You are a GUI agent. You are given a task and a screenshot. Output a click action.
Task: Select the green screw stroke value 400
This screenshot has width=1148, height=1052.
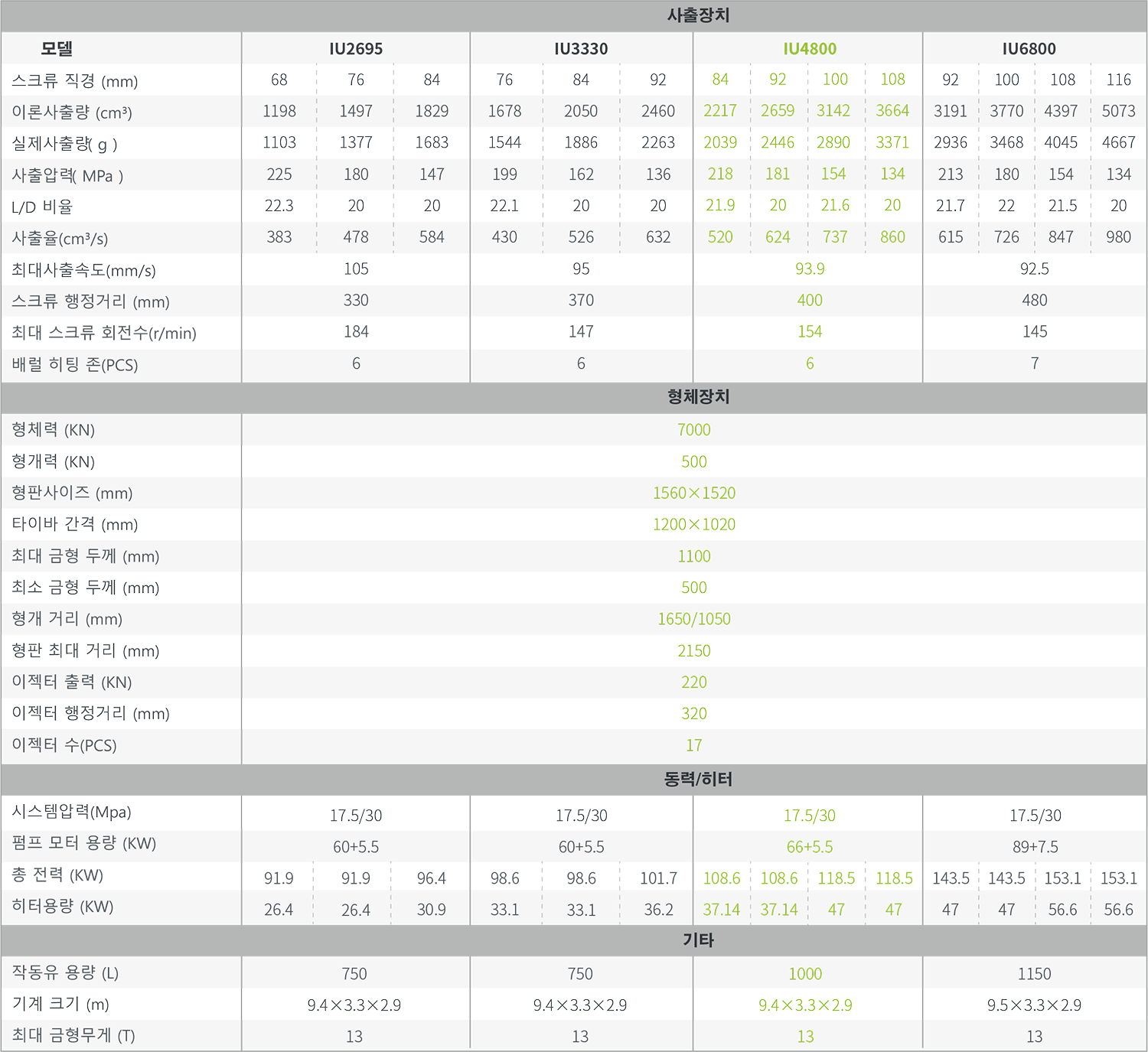(x=810, y=301)
